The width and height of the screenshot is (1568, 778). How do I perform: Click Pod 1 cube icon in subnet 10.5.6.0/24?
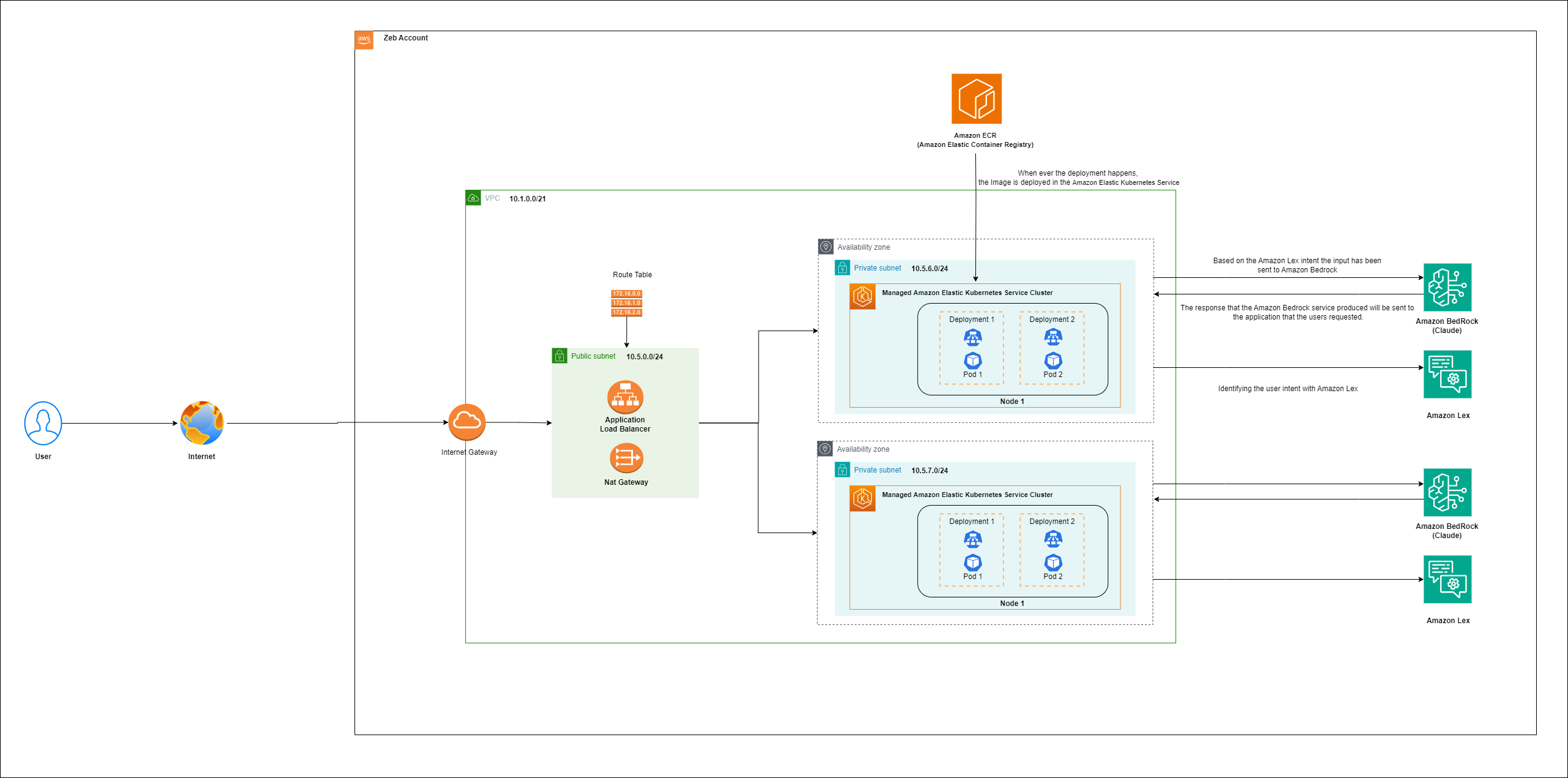pos(973,361)
